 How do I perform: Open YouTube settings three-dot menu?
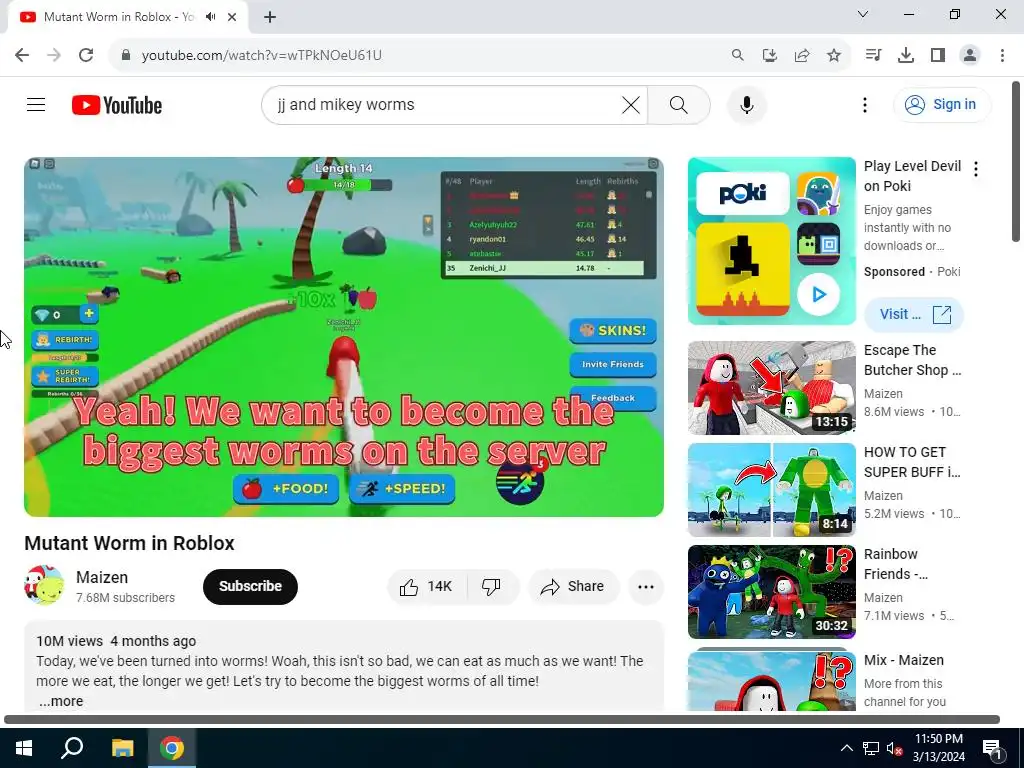point(865,104)
